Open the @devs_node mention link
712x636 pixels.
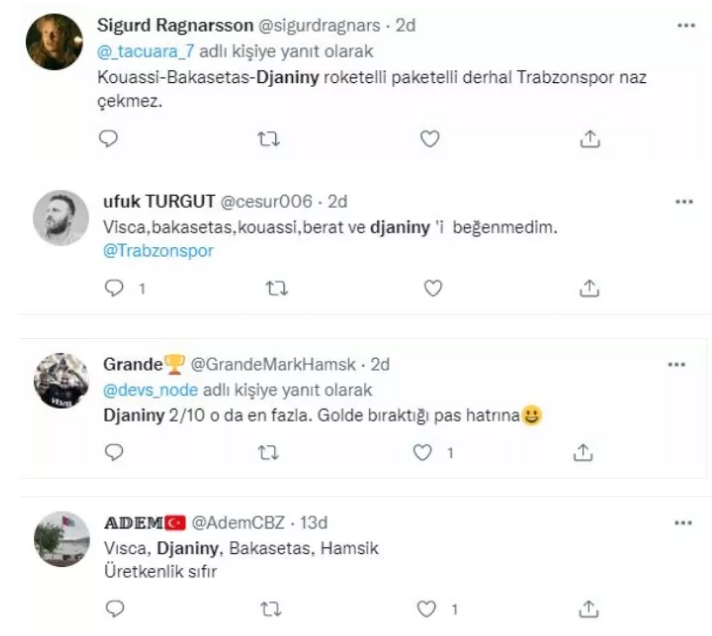point(150,390)
